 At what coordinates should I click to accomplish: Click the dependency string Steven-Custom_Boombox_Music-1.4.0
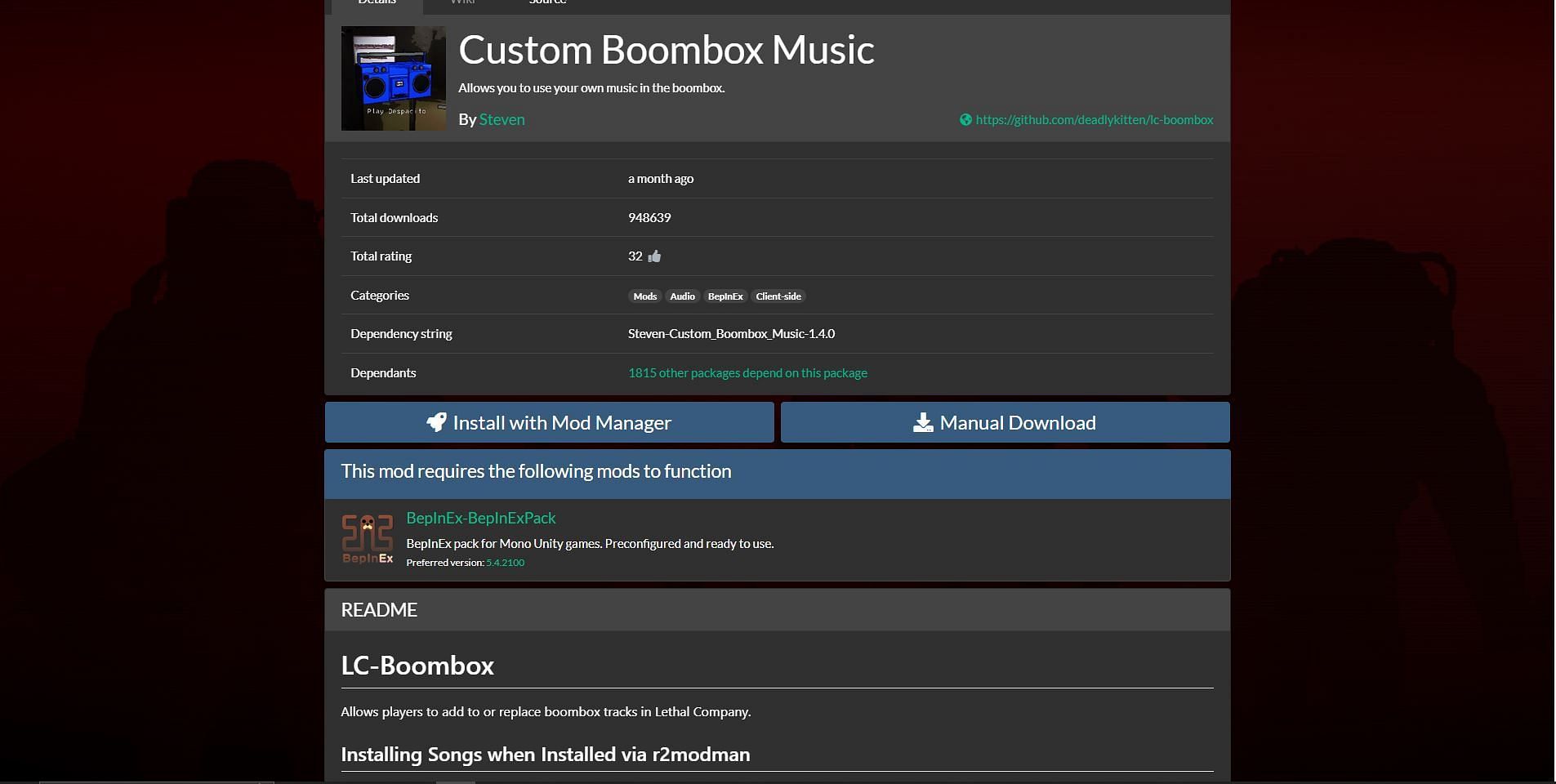[731, 334]
